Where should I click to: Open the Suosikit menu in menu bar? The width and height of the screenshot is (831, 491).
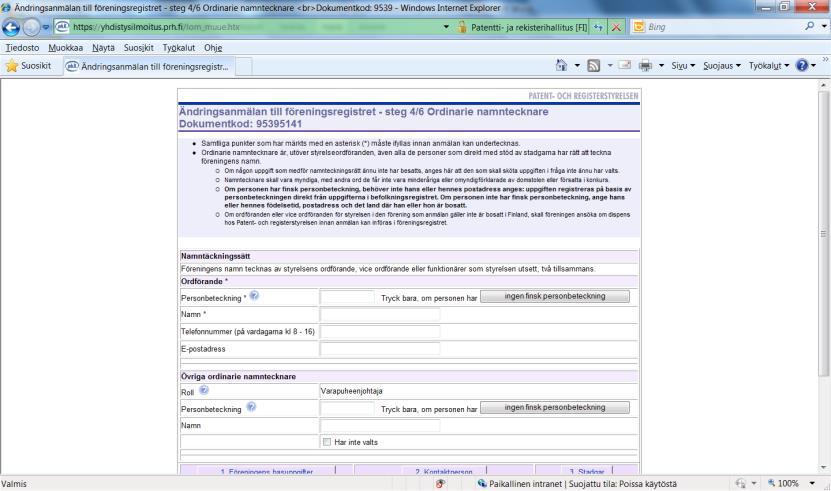[x=139, y=48]
